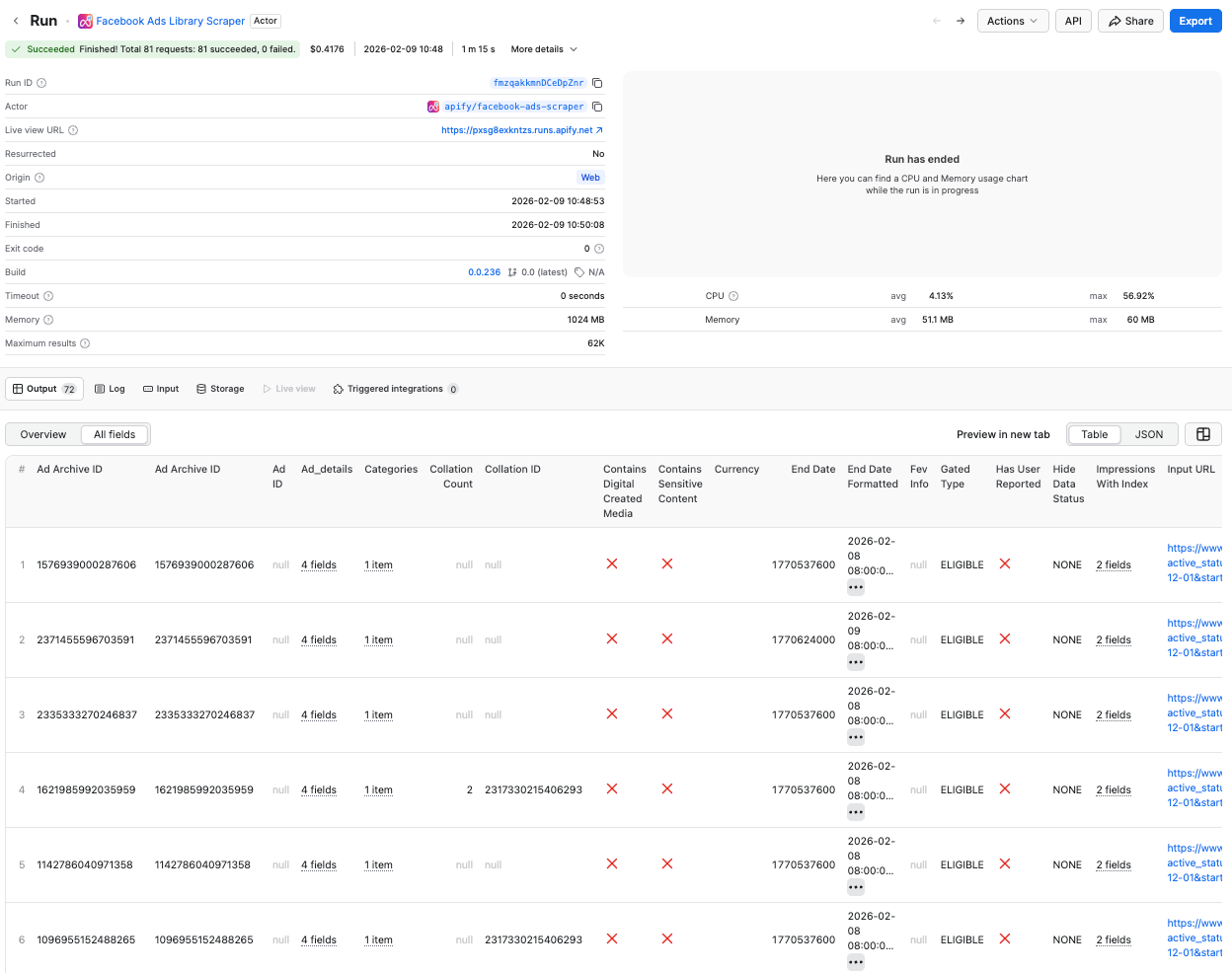Copy the Run ID using the copy icon
This screenshot has width=1232, height=973.
point(596,83)
